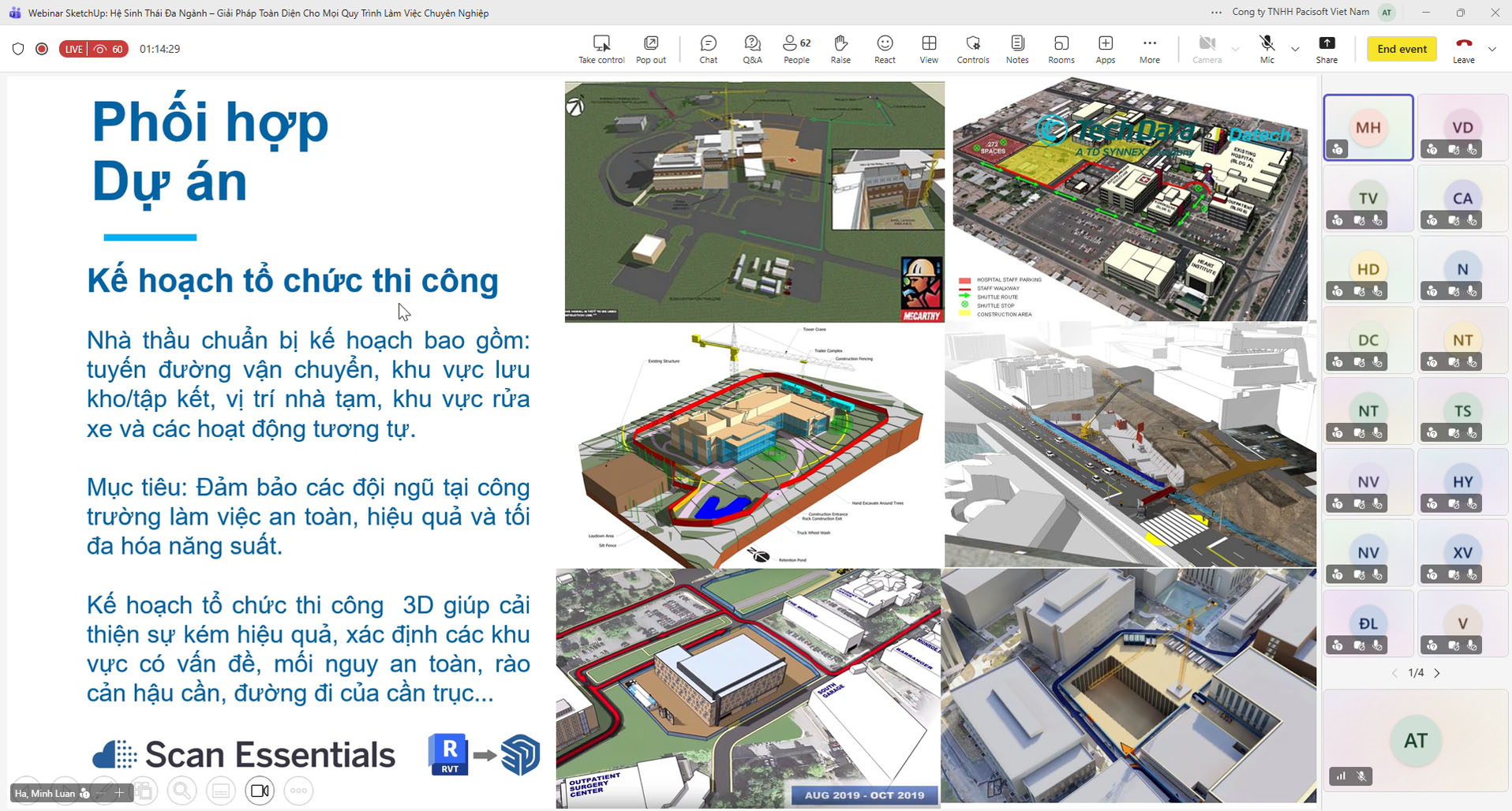Open the Chat panel
The image size is (1512, 811).
tap(708, 49)
